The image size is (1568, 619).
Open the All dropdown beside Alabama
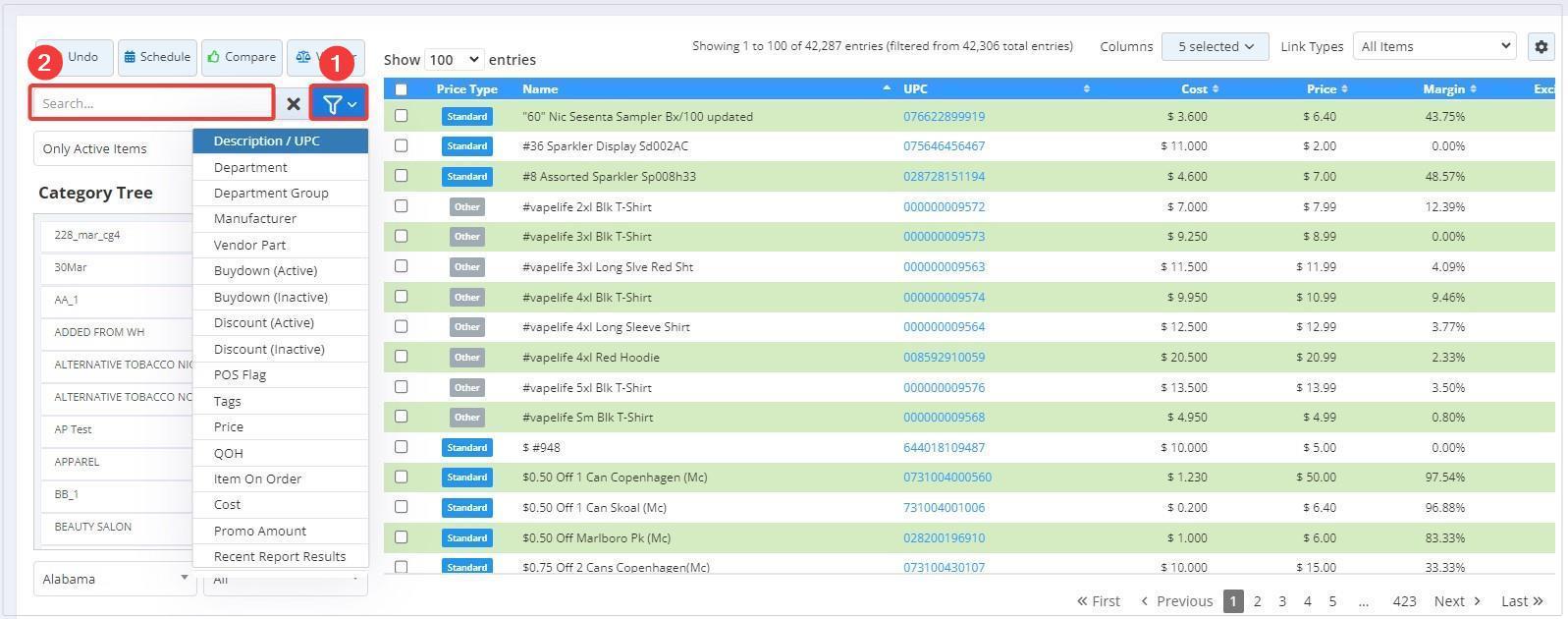285,582
